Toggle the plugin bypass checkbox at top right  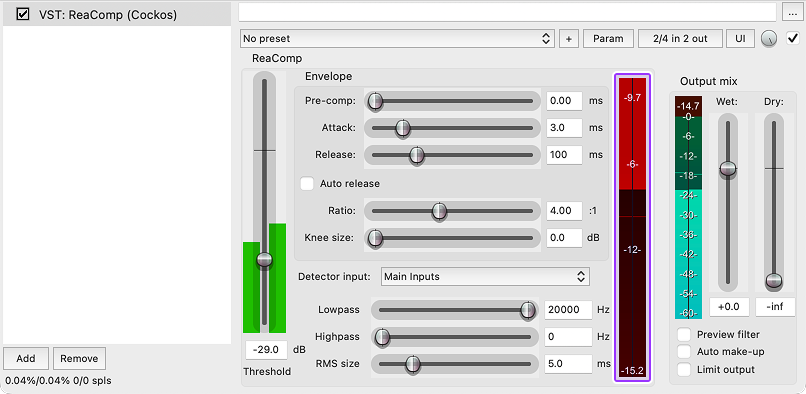(793, 38)
